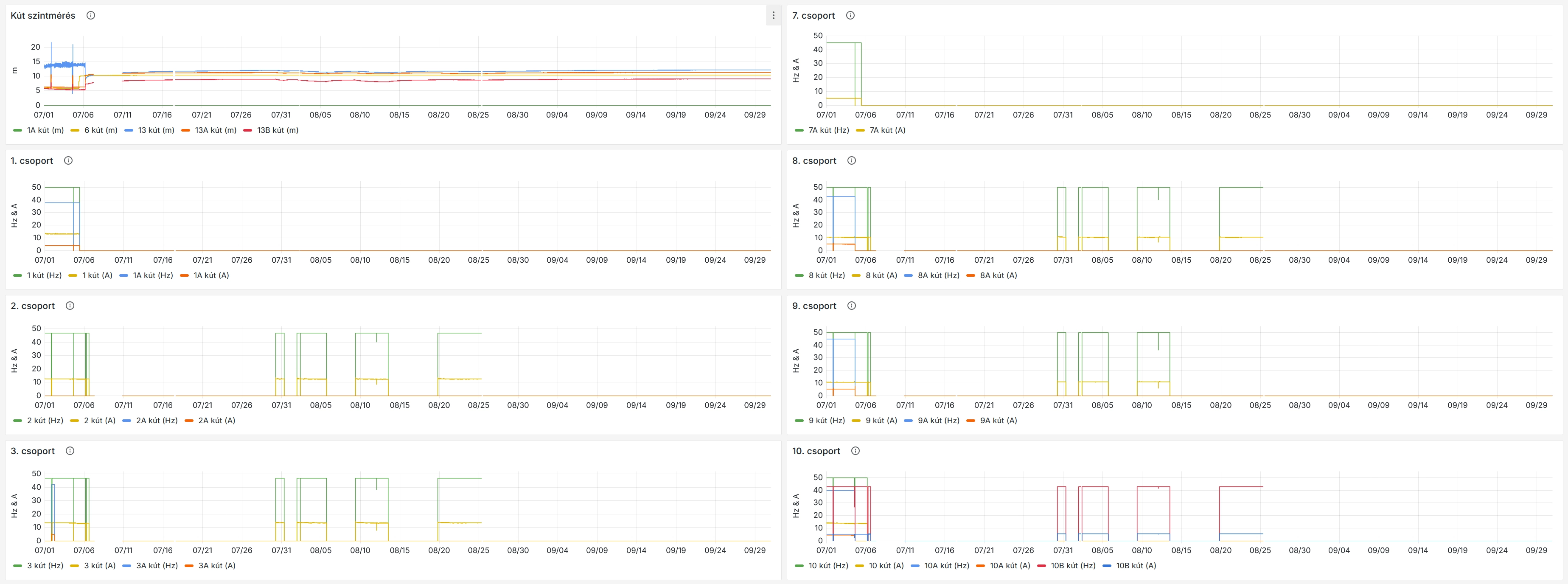Open the Kút szintmérés title dropdown
Viewport: 1568px width, 584px height.
tap(42, 16)
